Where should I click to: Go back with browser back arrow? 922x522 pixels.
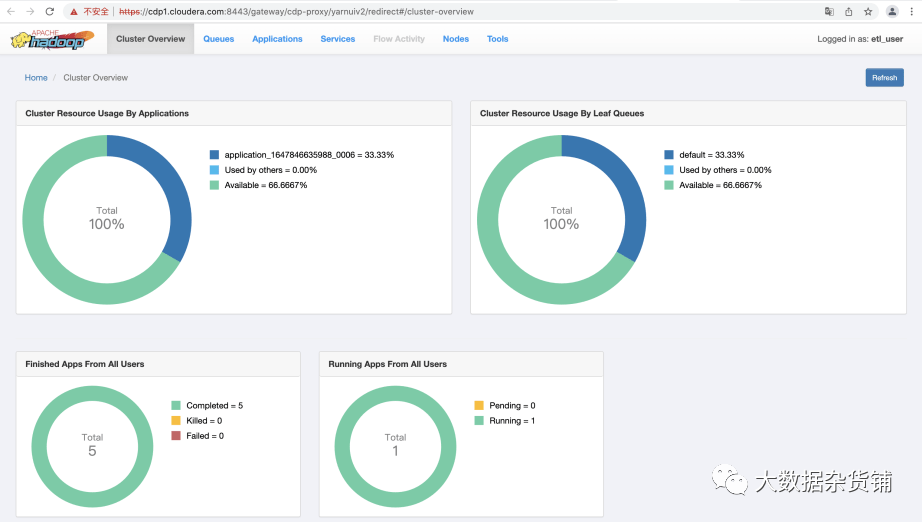coord(11,11)
